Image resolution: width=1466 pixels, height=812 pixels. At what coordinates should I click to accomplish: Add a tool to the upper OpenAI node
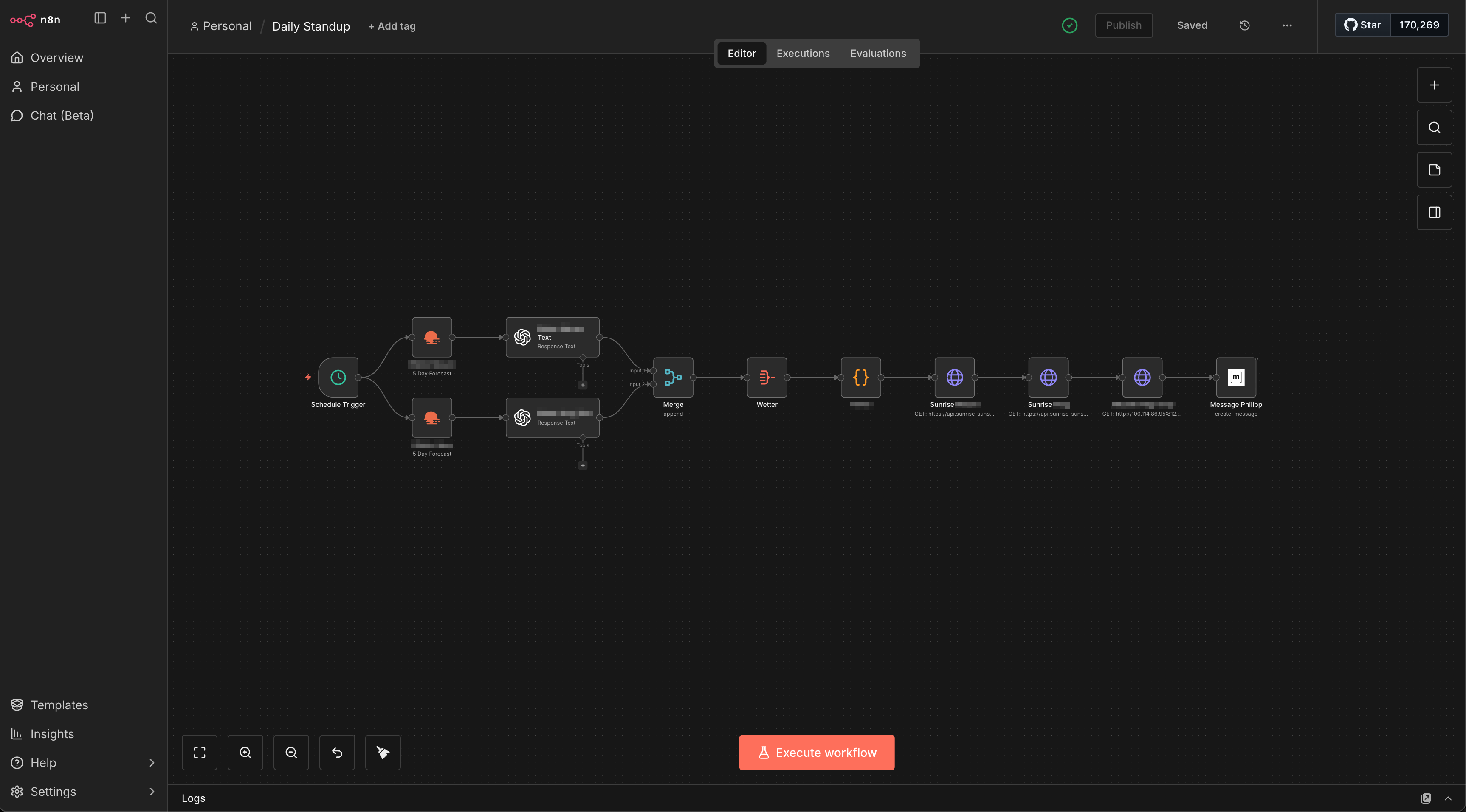coord(582,385)
